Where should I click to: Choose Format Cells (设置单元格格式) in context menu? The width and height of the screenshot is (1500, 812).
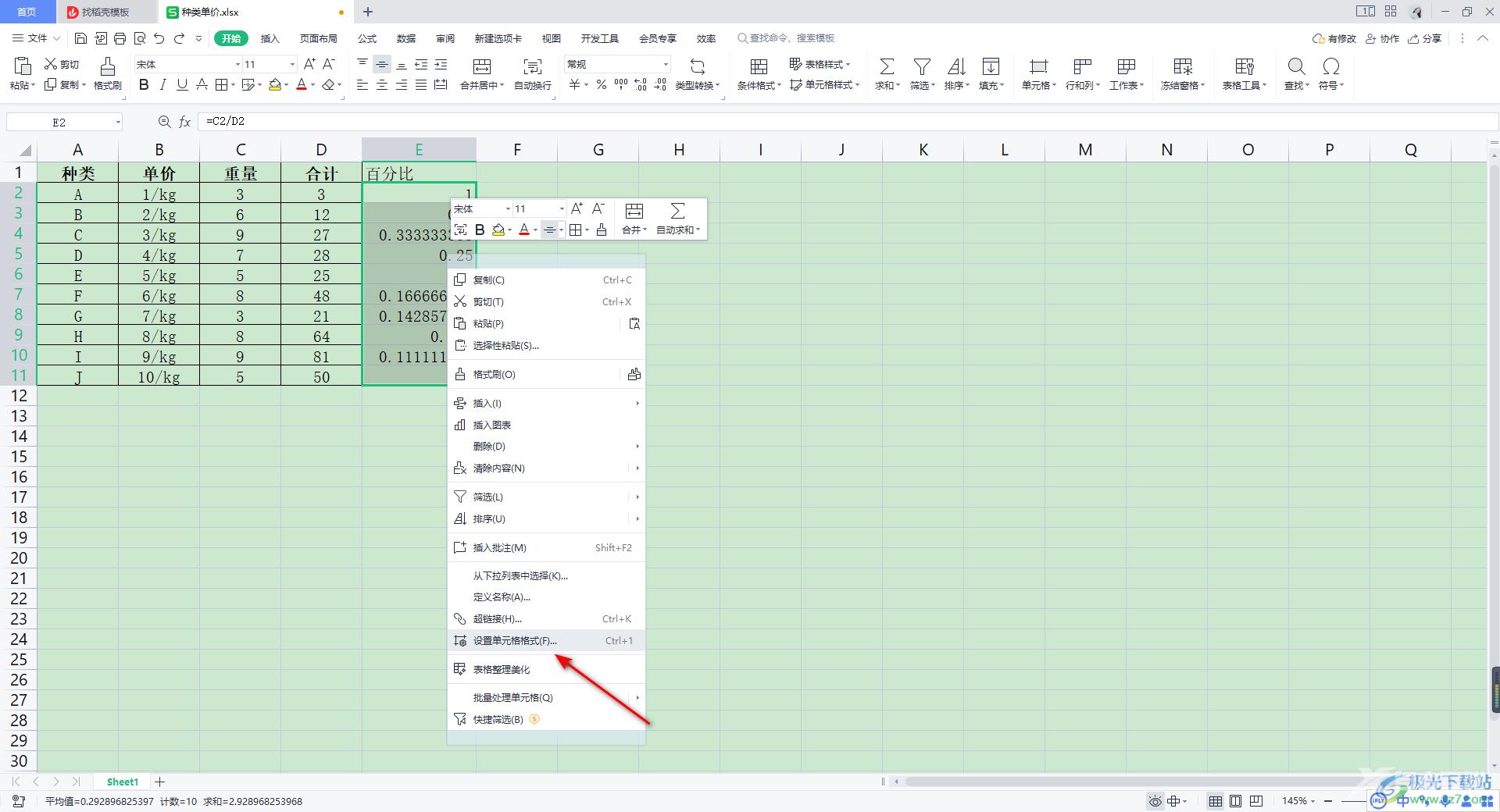pyautogui.click(x=546, y=640)
